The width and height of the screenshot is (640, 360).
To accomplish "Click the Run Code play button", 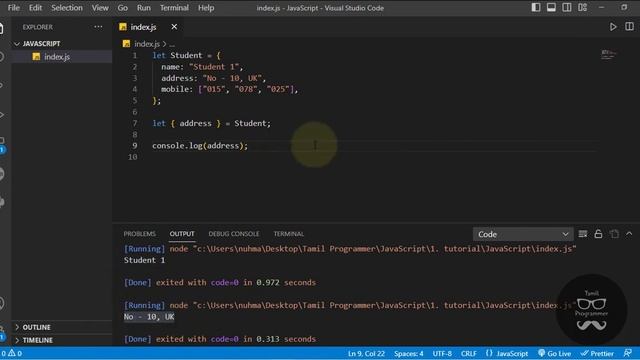I will point(613,27).
